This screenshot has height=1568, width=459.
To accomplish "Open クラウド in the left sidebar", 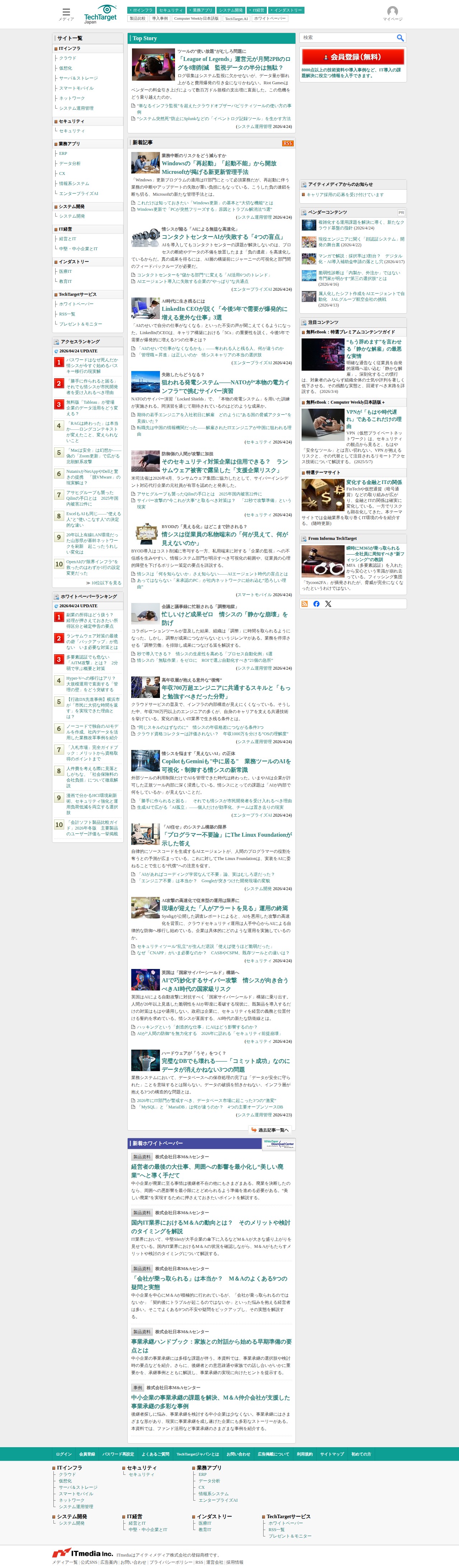I will pos(67,58).
